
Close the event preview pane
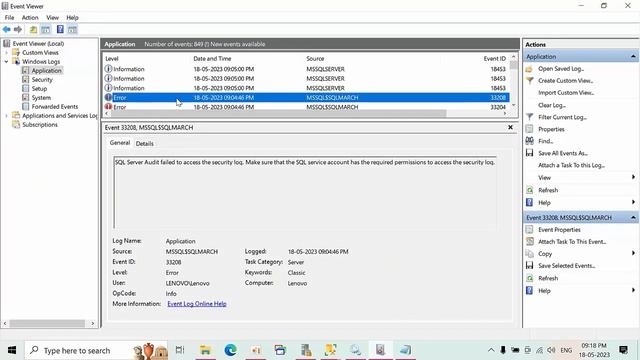(510, 127)
